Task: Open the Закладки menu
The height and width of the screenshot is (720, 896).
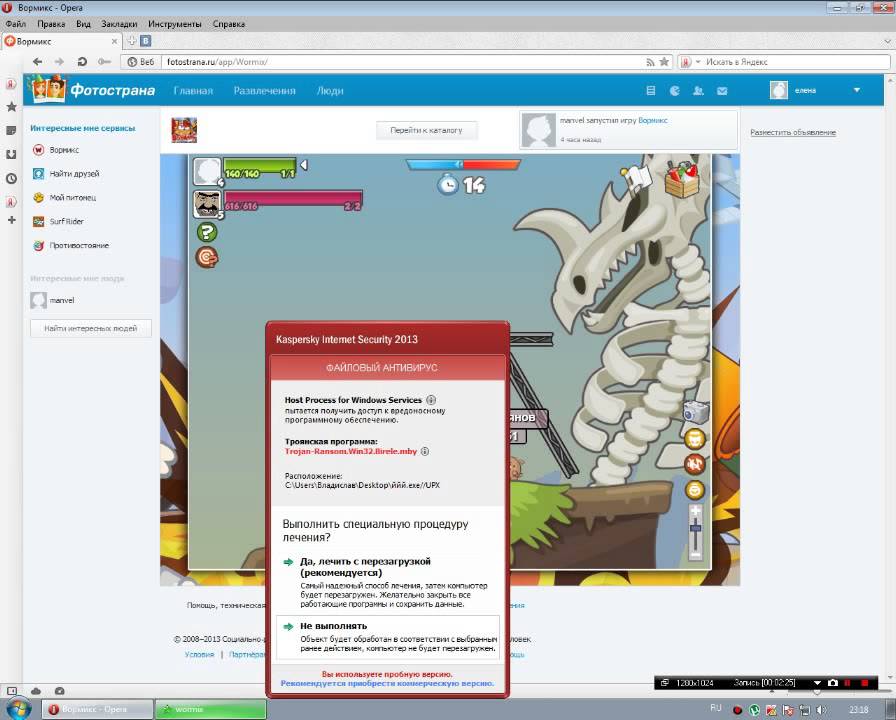Action: tap(119, 24)
